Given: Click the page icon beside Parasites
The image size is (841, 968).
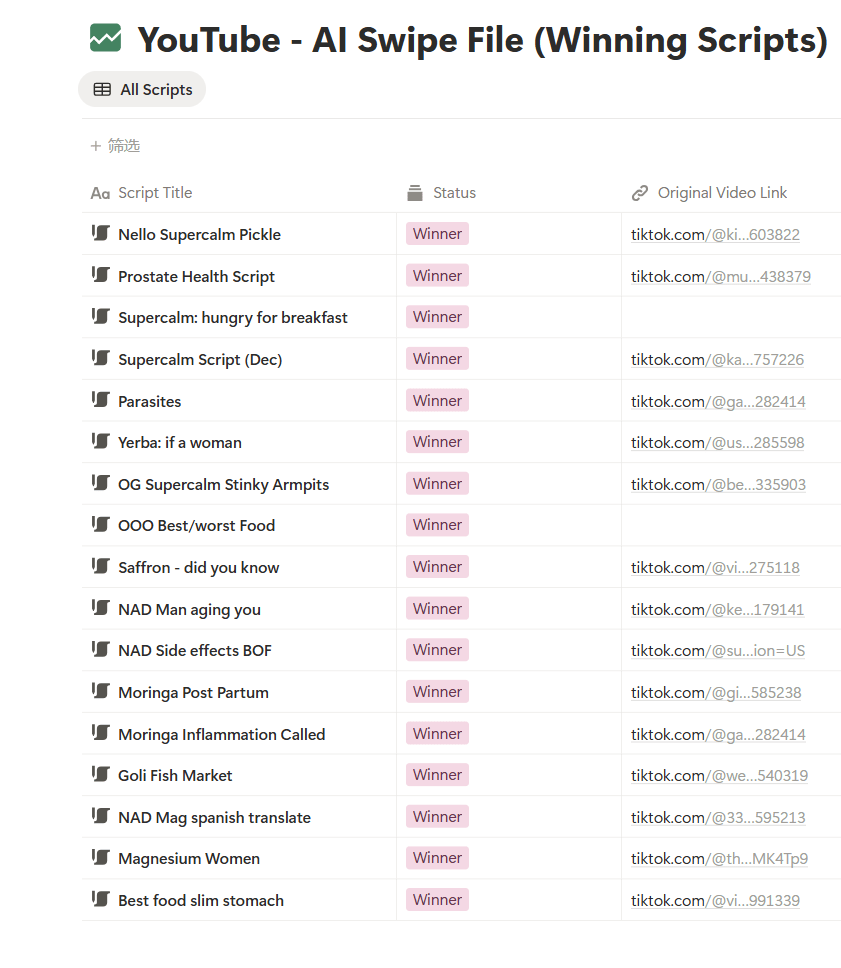Looking at the screenshot, I should 100,401.
